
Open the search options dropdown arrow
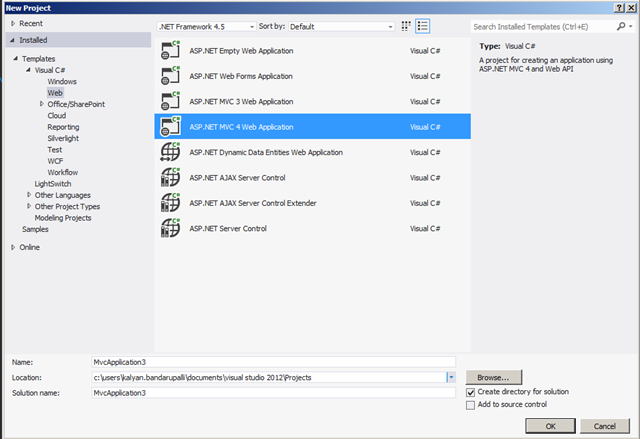631,27
